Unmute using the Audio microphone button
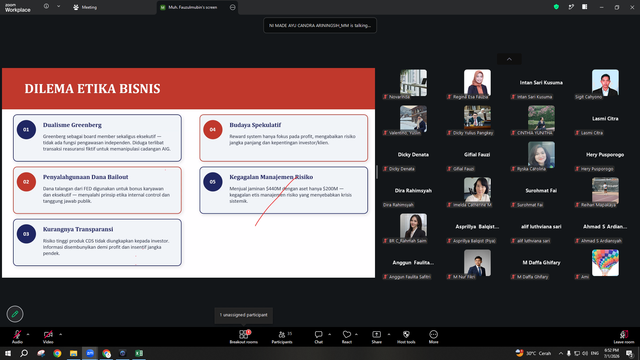This screenshot has width=640, height=360. coord(17,337)
